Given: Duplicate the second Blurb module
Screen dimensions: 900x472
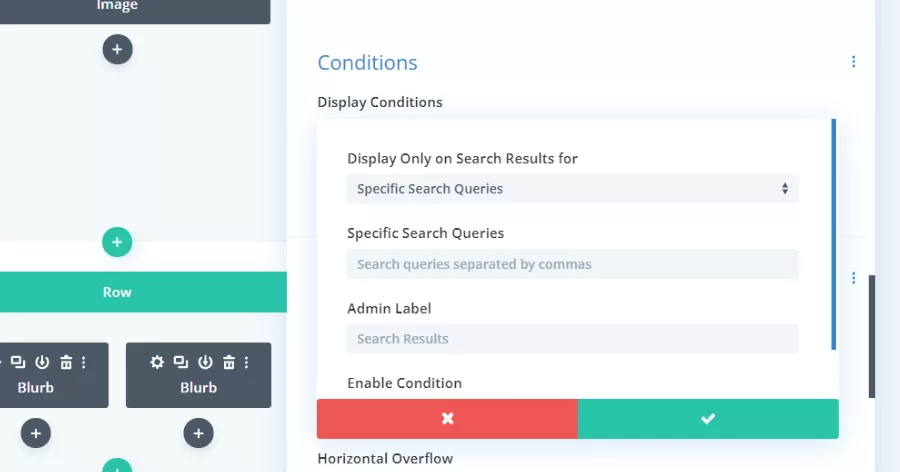Looking at the screenshot, I should (x=181, y=362).
